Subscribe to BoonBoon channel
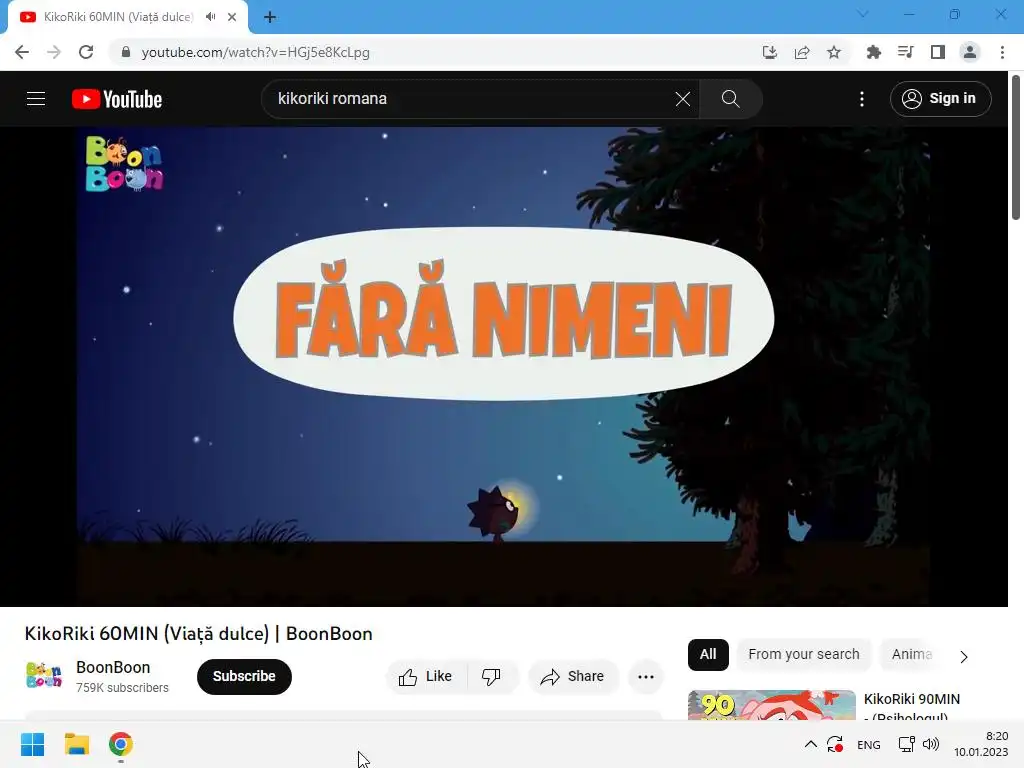This screenshot has width=1024, height=768. point(244,676)
